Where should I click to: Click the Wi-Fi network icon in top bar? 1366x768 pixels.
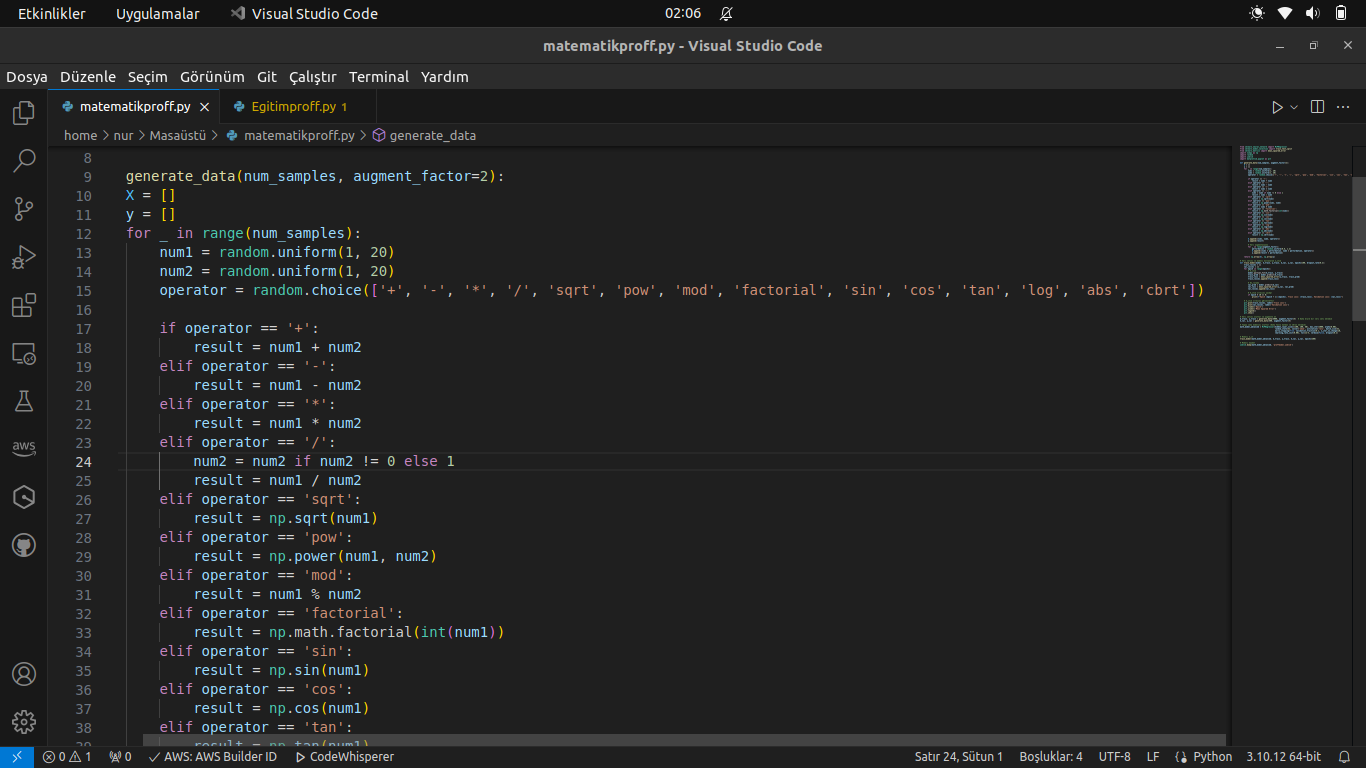coord(1285,14)
